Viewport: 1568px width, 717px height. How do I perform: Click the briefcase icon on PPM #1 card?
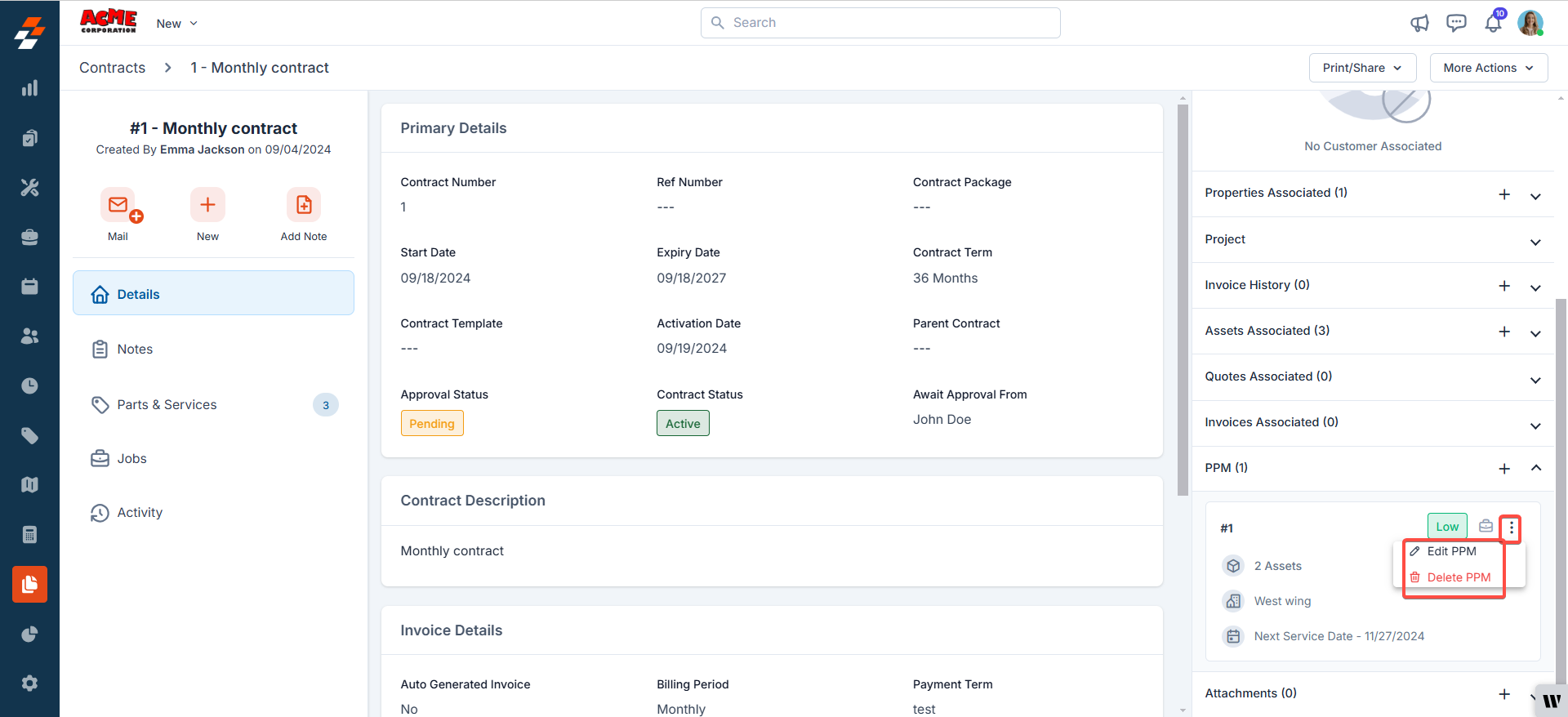point(1486,527)
